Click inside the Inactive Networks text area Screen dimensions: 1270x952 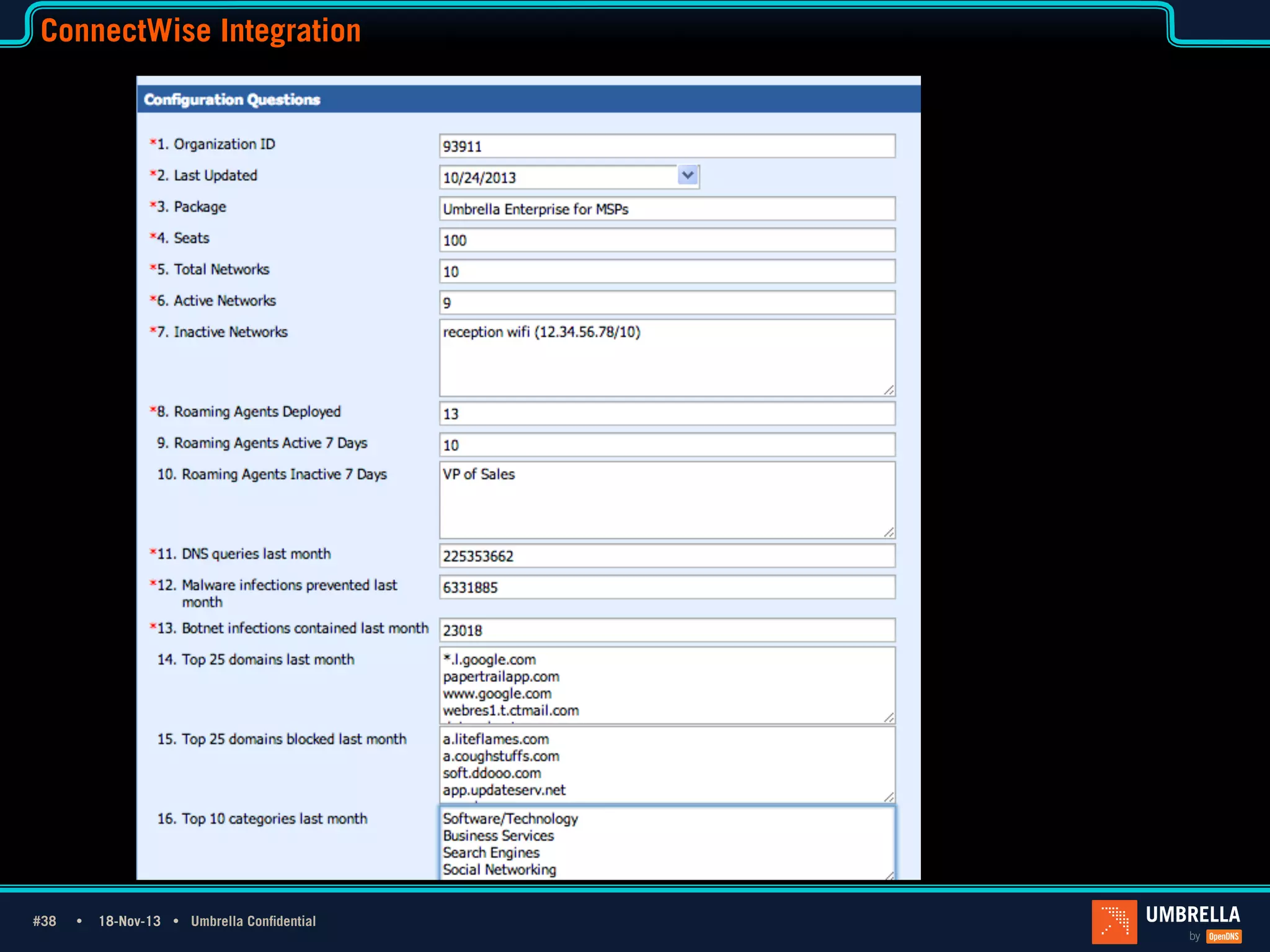coord(667,358)
